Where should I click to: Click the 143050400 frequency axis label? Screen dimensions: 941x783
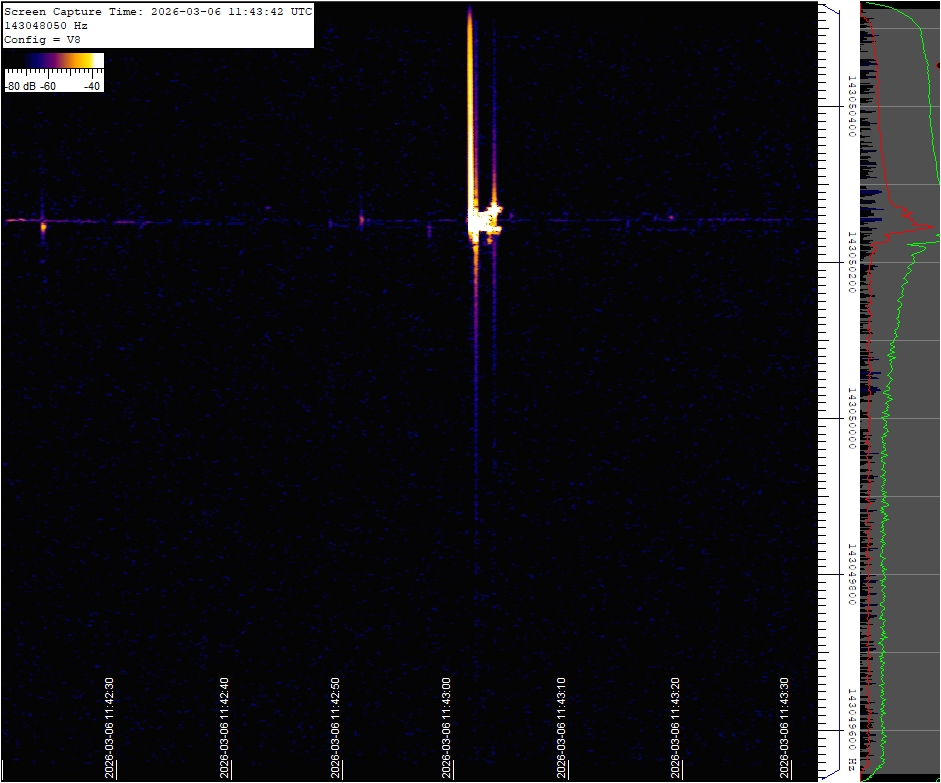pos(851,105)
